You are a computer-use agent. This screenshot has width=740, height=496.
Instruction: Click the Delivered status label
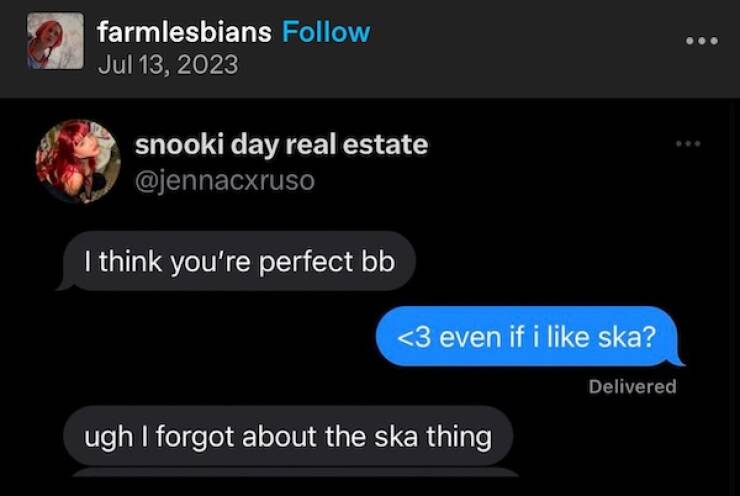(632, 387)
